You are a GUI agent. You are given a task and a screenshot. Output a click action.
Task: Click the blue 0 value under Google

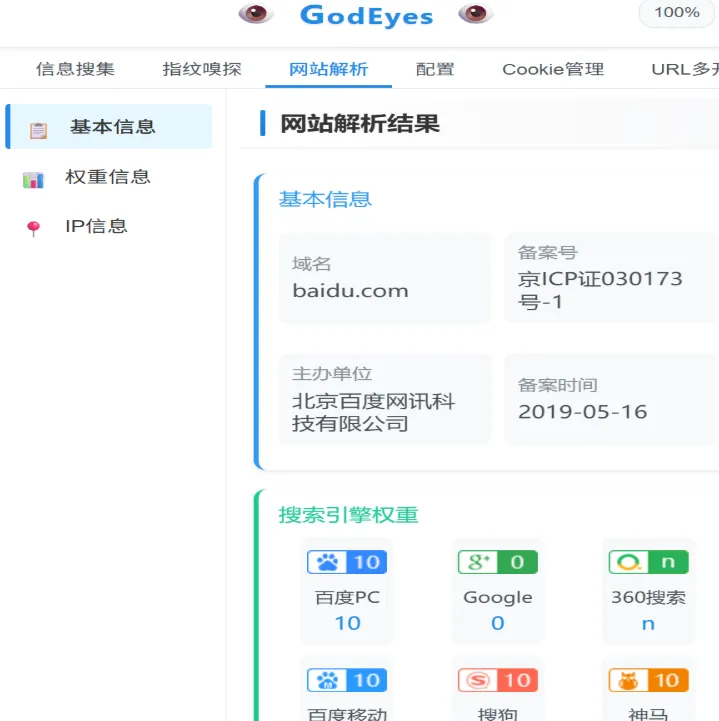(498, 623)
